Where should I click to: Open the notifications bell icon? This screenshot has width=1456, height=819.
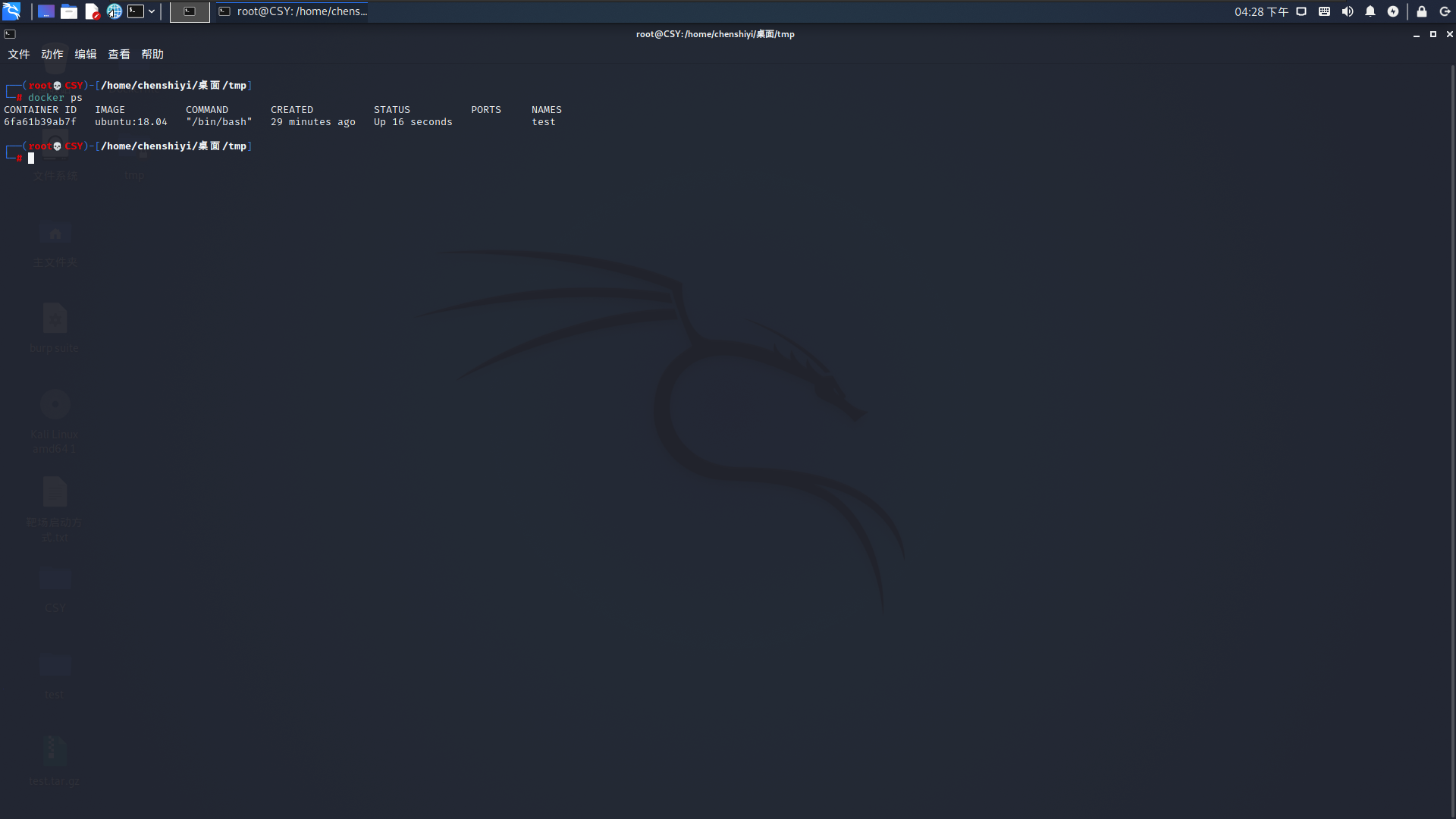1370,11
